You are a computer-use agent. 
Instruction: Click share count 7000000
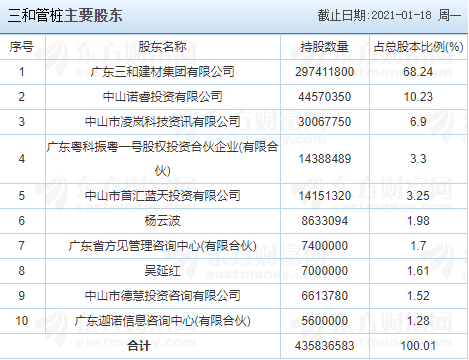324,271
